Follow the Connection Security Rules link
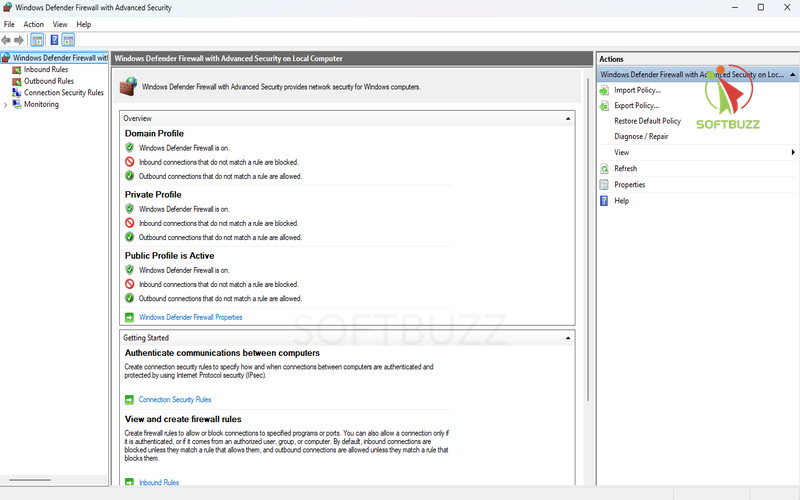 tap(175, 399)
